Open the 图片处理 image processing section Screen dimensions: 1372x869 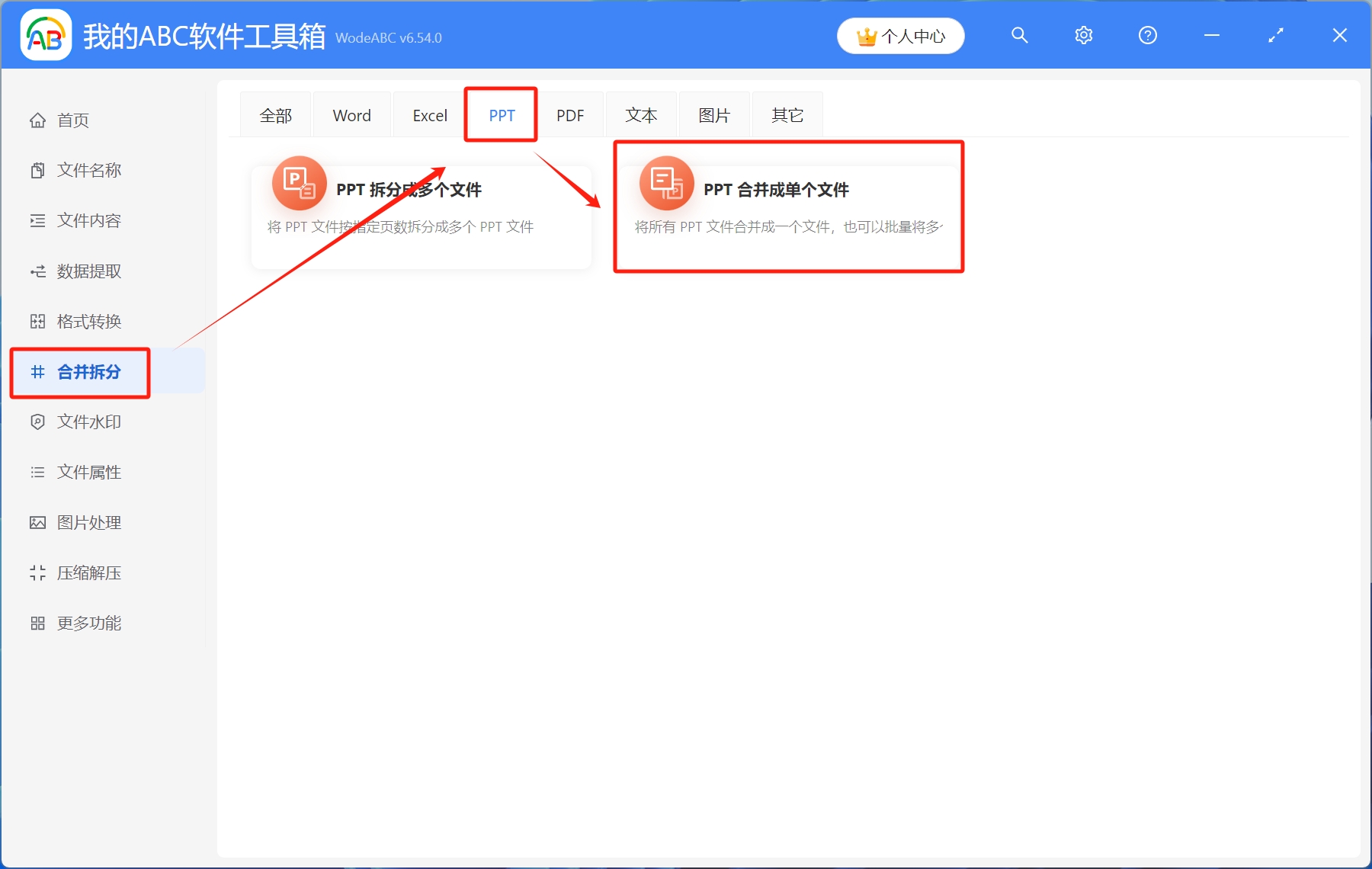(x=89, y=522)
